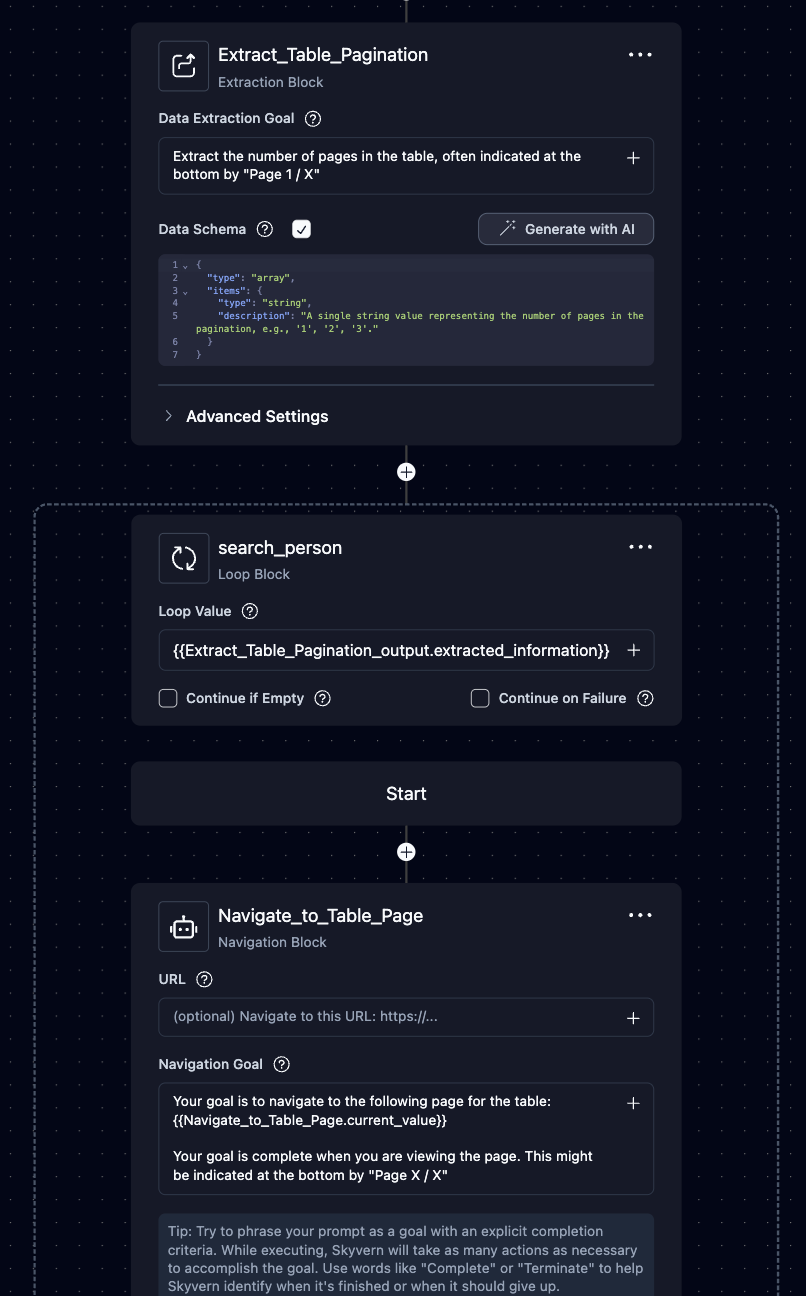Expand the Data Extraction Goal plus icon
This screenshot has height=1296, width=806.
pyautogui.click(x=633, y=158)
